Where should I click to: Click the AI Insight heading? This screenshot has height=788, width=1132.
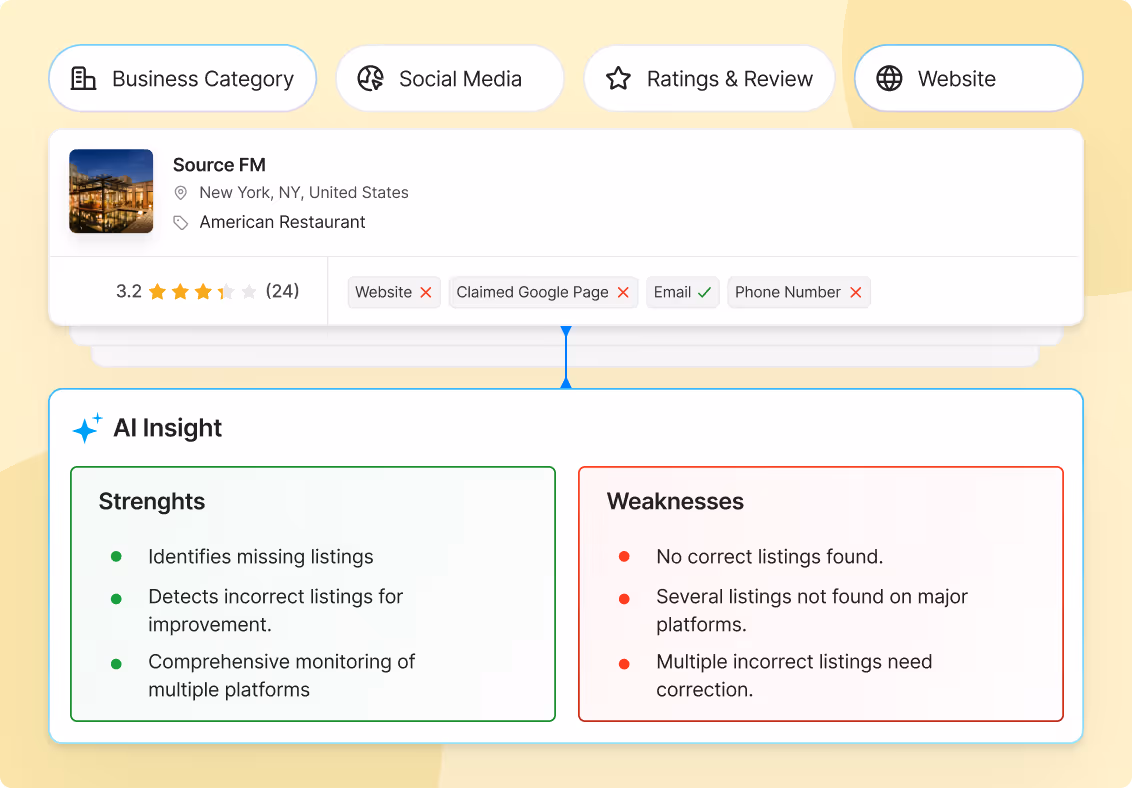[167, 428]
